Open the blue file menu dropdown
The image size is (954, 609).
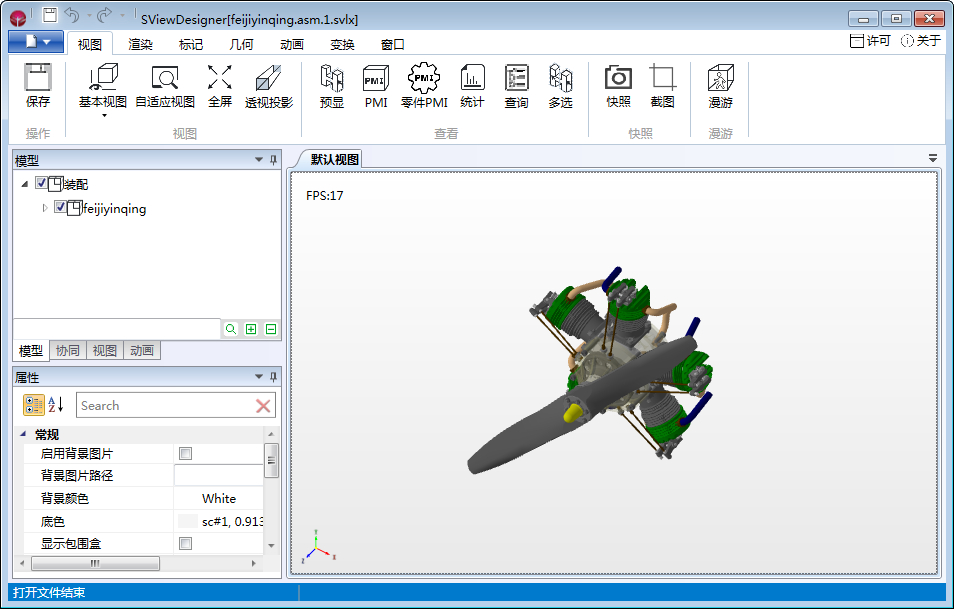[36, 42]
